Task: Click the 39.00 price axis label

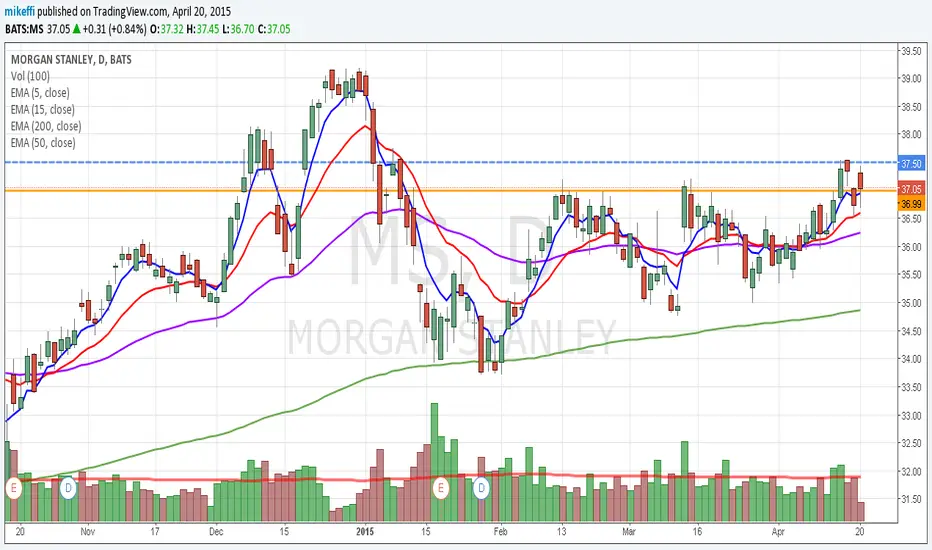Action: 911,79
